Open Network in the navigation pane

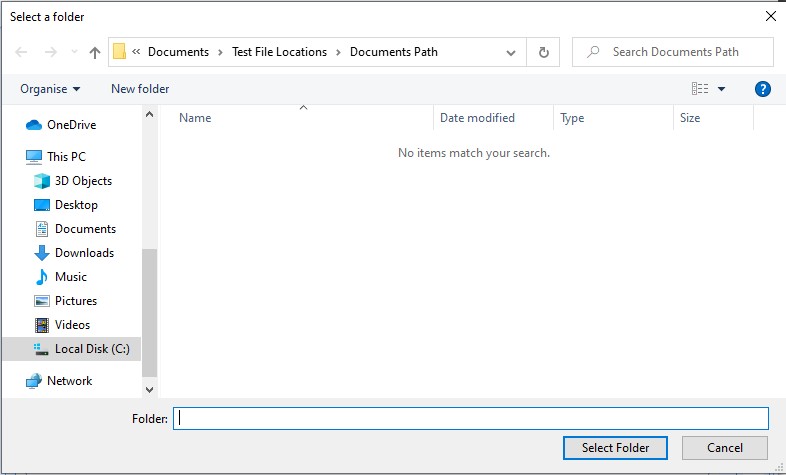pos(69,381)
